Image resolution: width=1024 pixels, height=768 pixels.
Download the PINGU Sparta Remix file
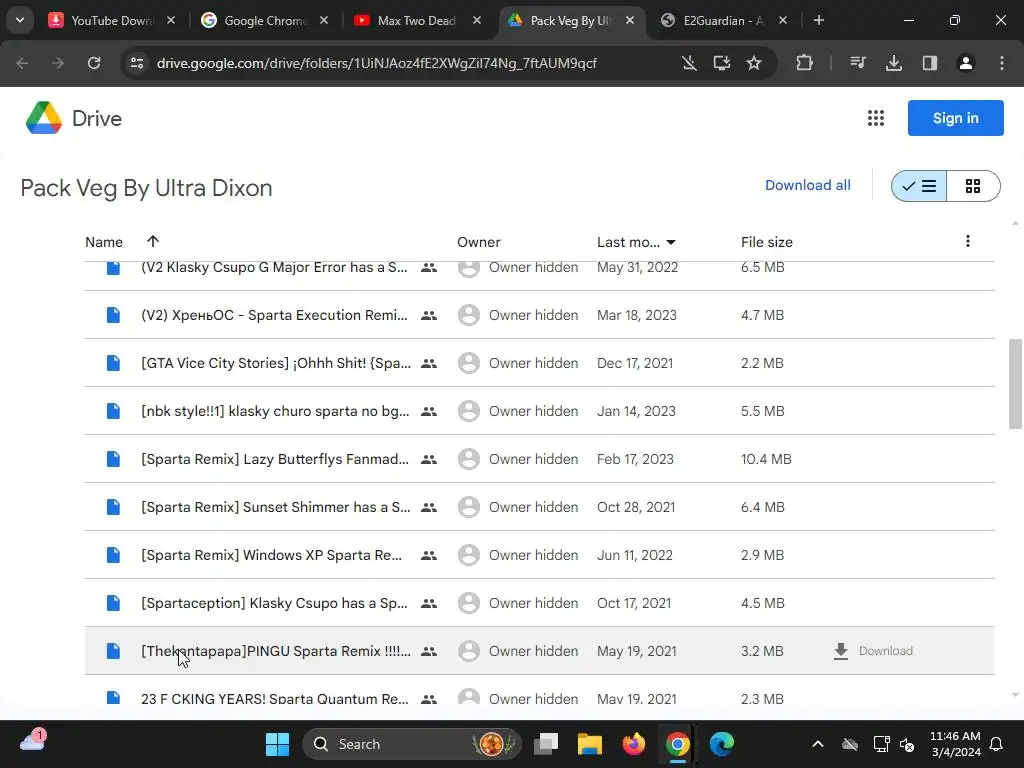click(x=873, y=651)
